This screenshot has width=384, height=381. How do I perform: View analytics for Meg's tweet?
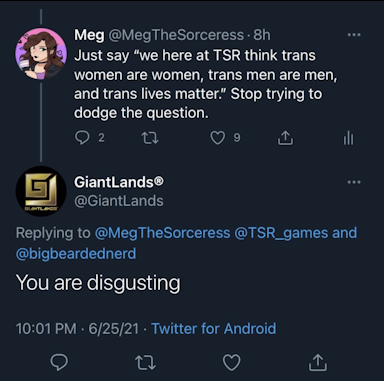tap(349, 138)
